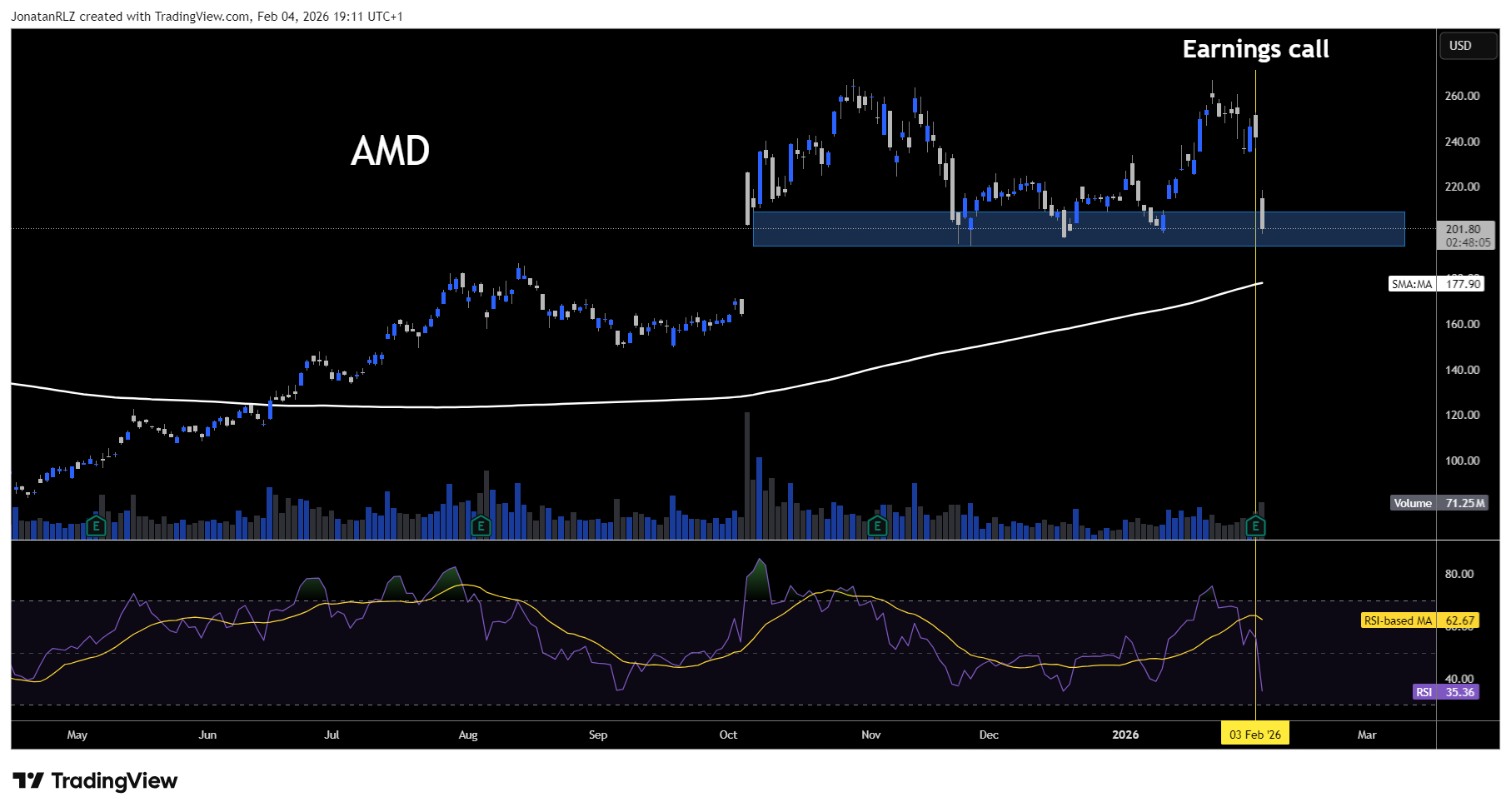1511x812 pixels.
Task: Click the yellow RSI-based MA 62.67 tag
Action: coord(1420,620)
